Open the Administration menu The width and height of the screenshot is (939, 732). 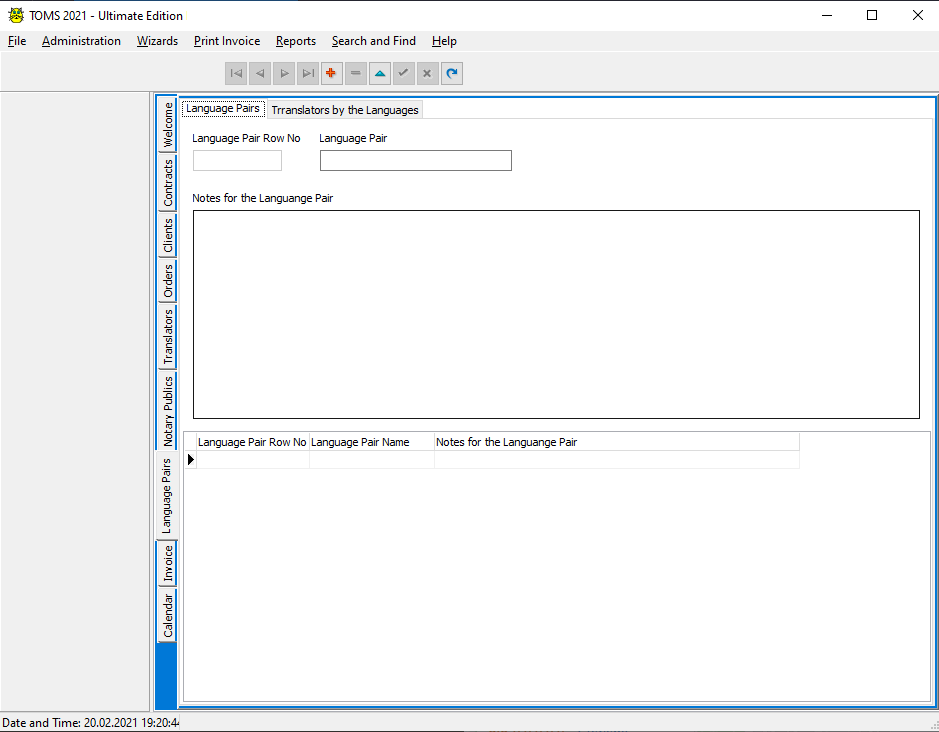pyautogui.click(x=81, y=41)
